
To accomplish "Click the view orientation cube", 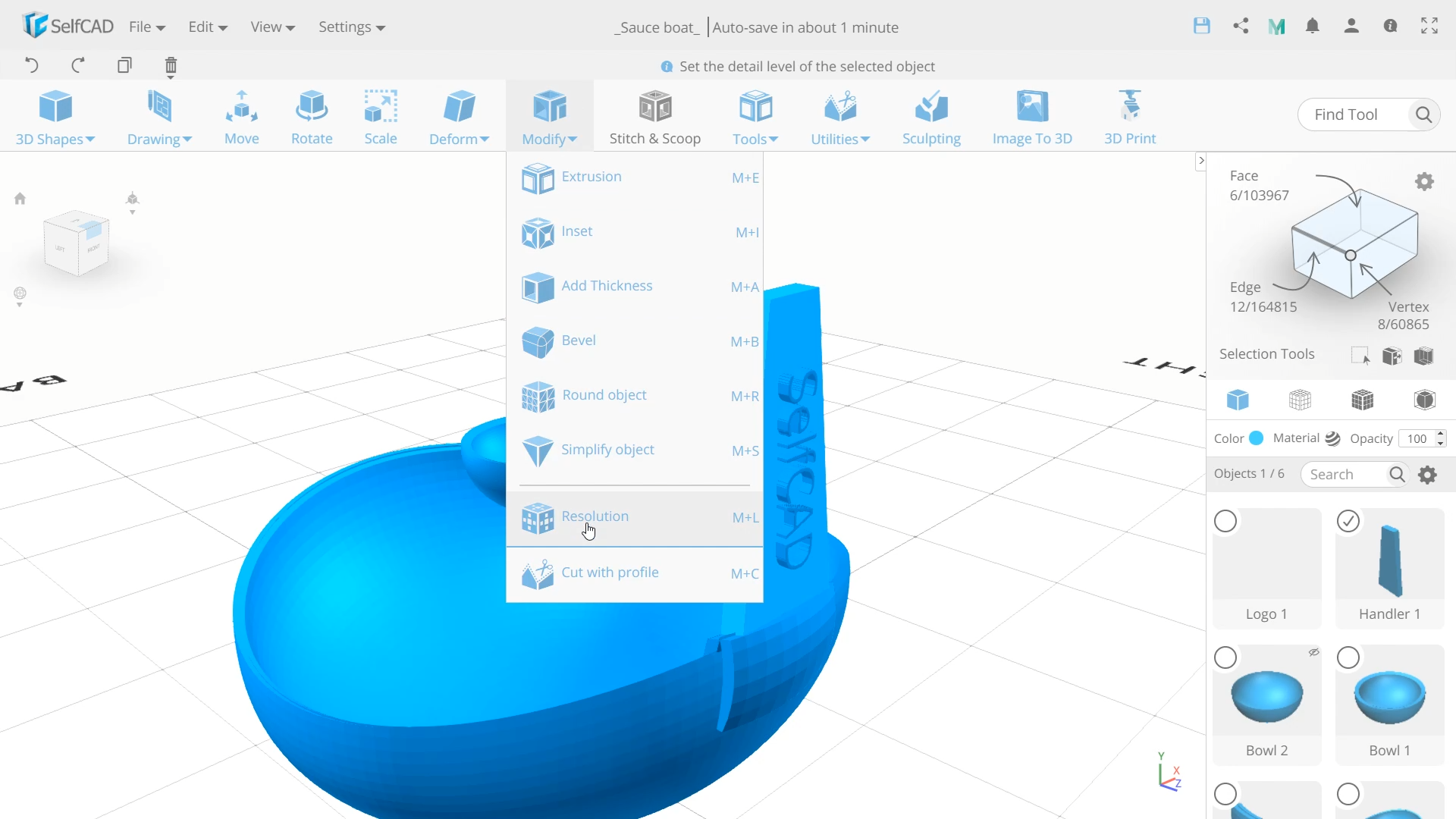I will pos(77,243).
